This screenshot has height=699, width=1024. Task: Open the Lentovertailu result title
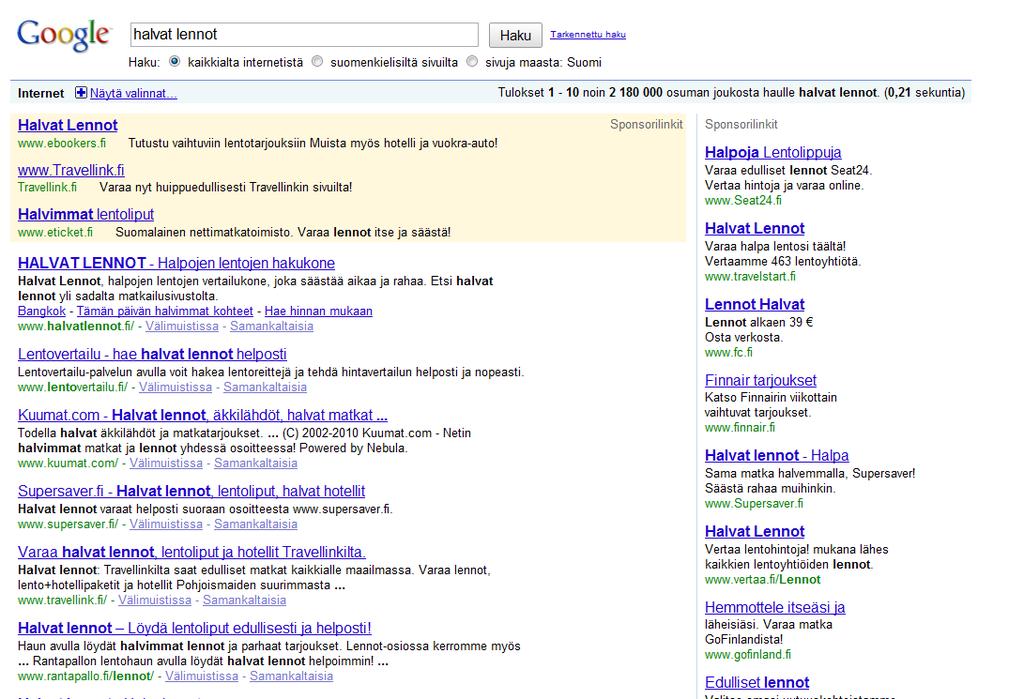[x=152, y=354]
